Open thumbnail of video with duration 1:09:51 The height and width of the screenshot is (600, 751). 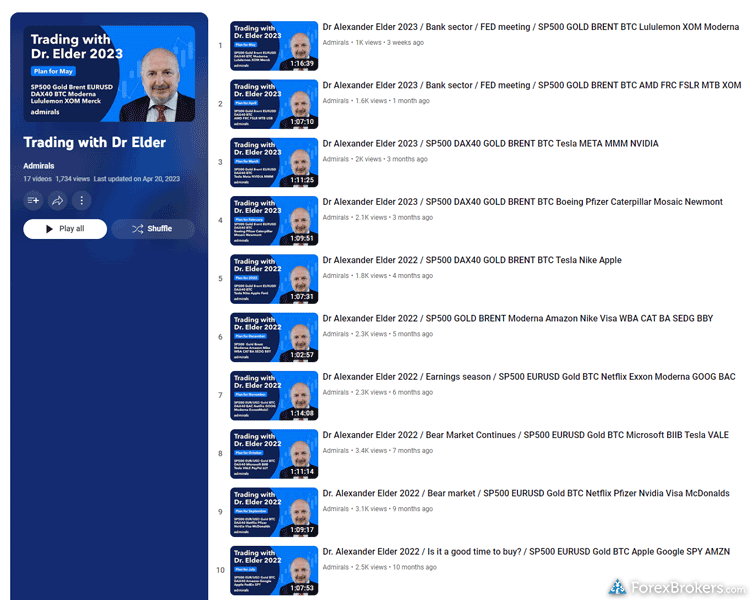tap(274, 221)
